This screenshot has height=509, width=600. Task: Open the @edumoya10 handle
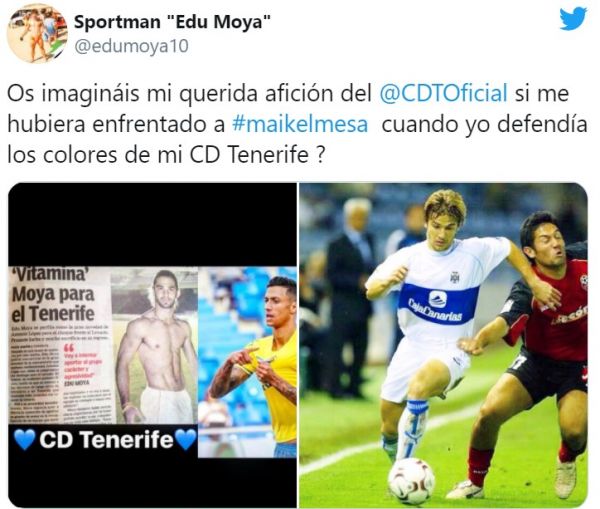tap(131, 46)
